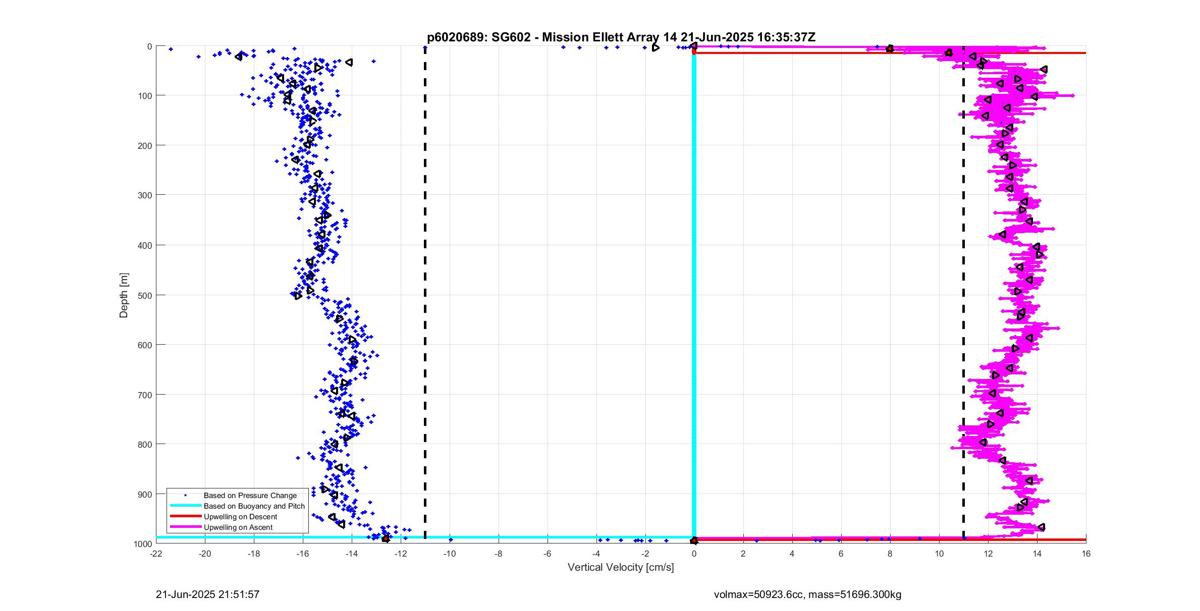Click the black dashed line at -11 cm/s
This screenshot has height=611, width=1200.
(425, 294)
